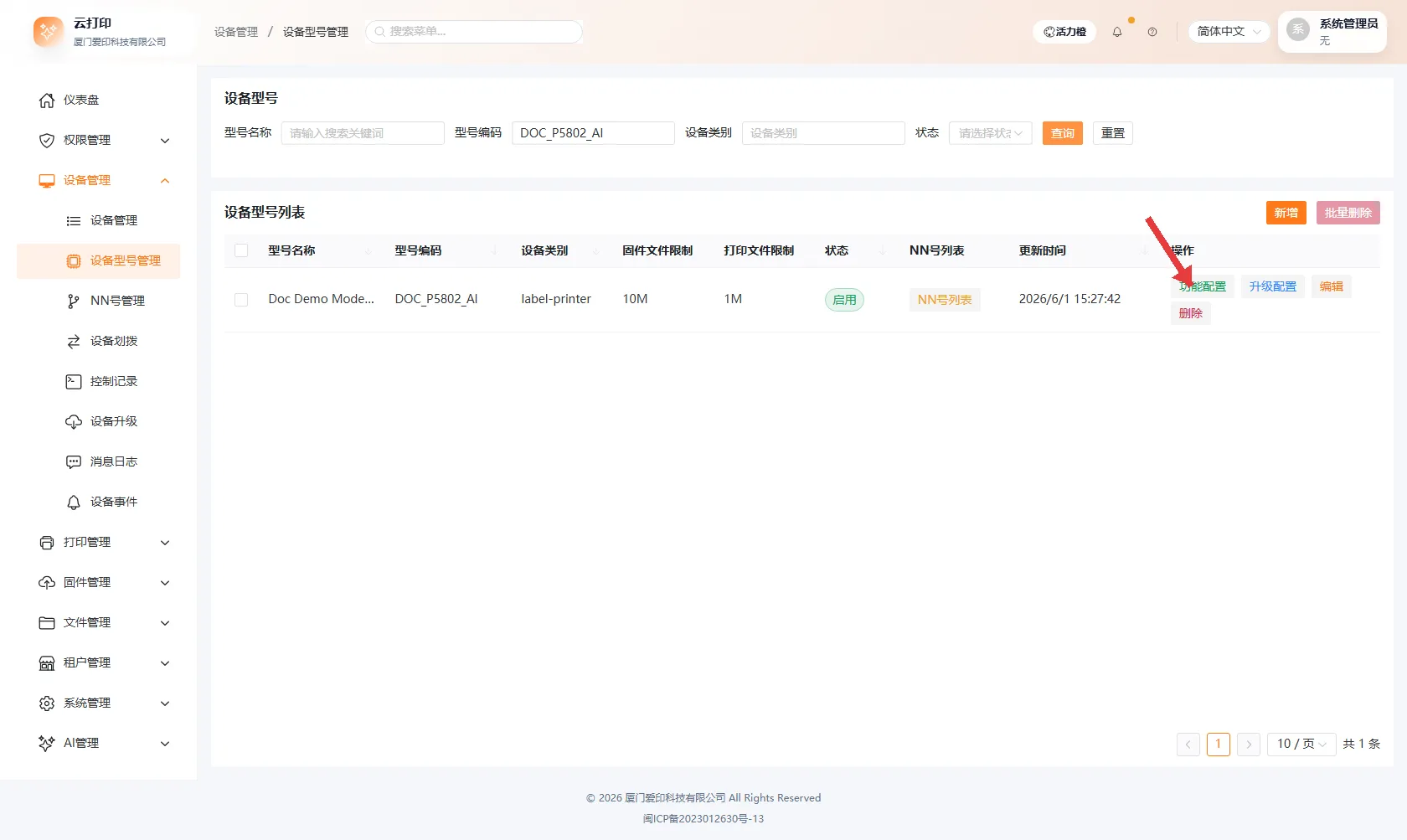The image size is (1407, 840).
Task: Go to page 1 in pagination
Action: pos(1219,744)
